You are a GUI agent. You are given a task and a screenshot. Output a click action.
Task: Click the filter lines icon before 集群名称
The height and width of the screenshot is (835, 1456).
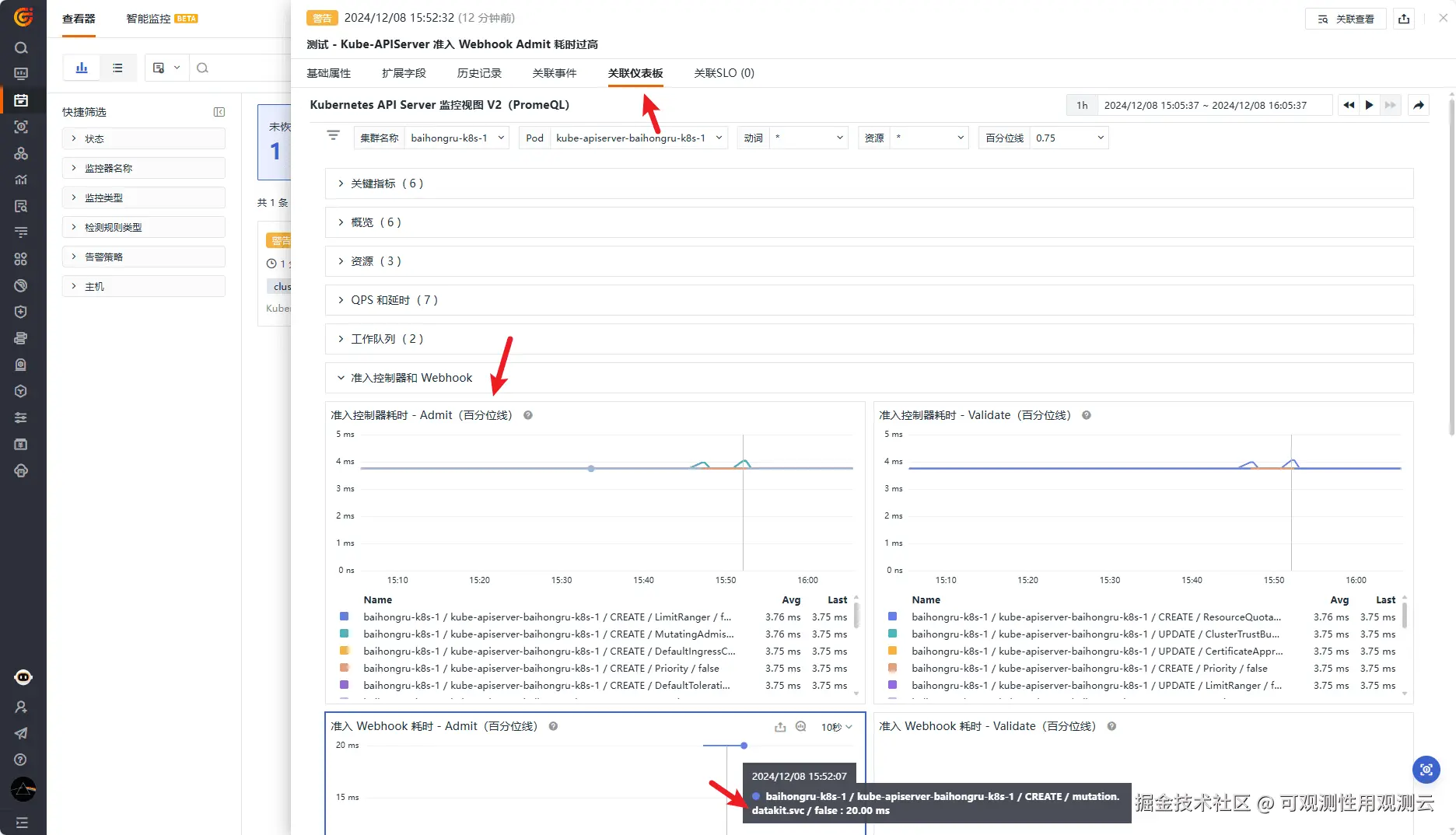[334, 136]
